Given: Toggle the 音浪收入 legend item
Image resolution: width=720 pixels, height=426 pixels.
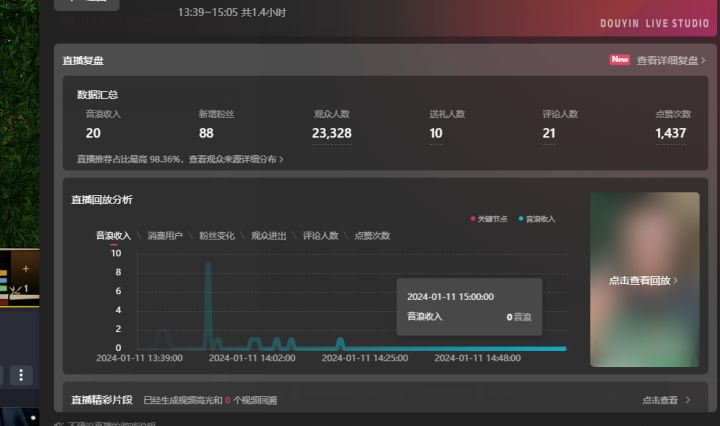Looking at the screenshot, I should (537, 219).
